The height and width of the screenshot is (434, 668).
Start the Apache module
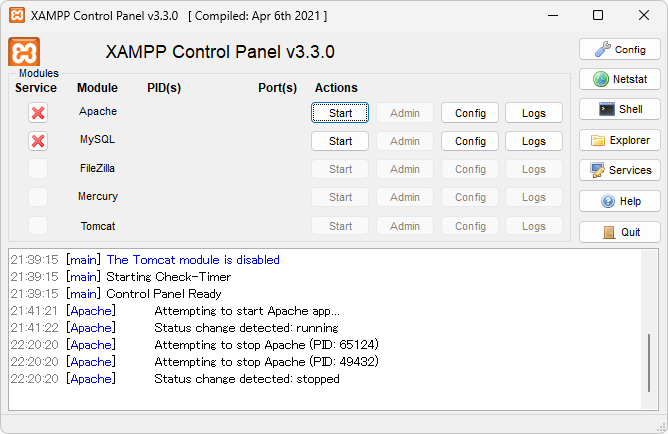(340, 113)
